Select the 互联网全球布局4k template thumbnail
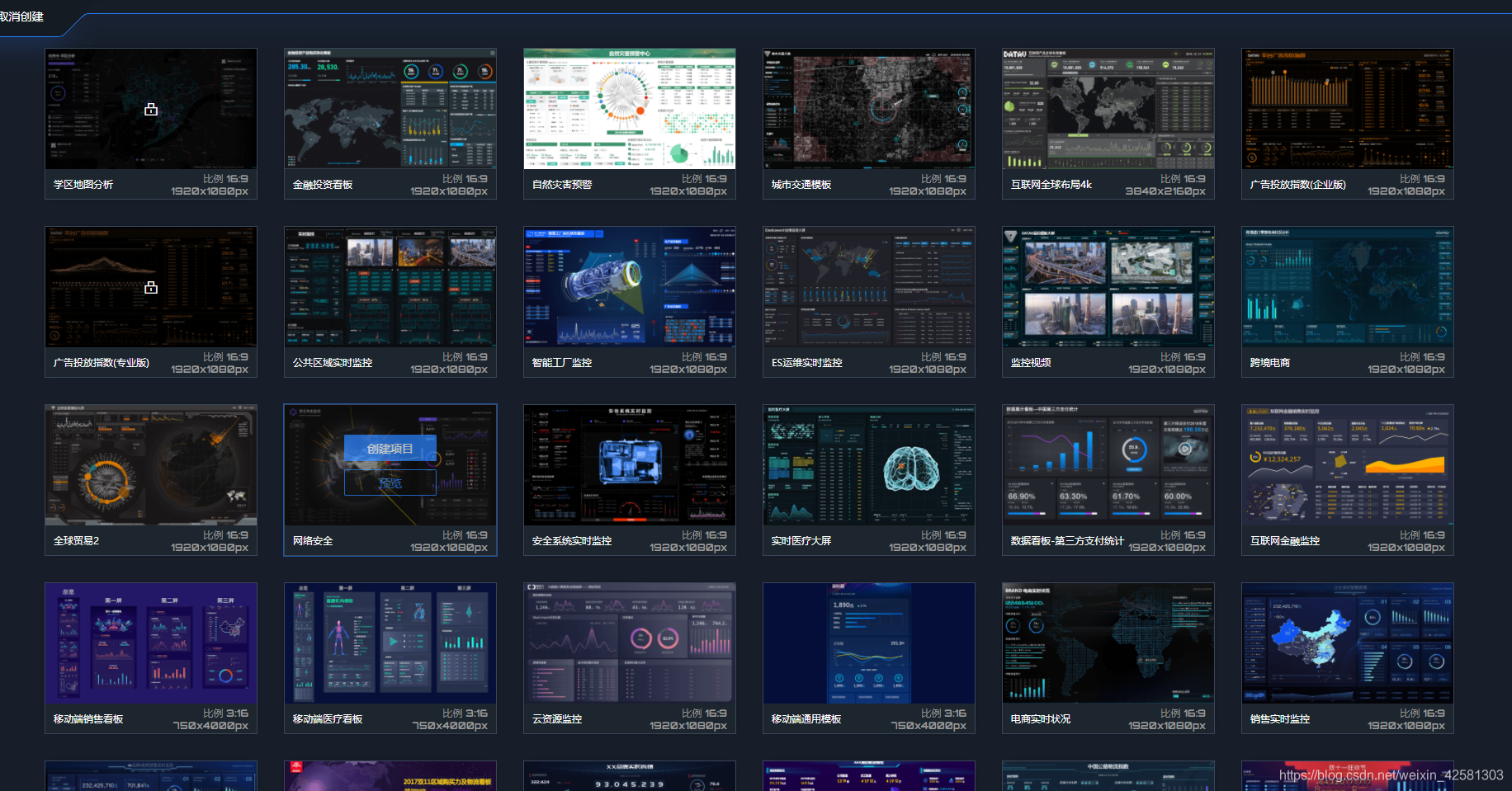Screen dimensions: 1512x791 [x=1108, y=109]
